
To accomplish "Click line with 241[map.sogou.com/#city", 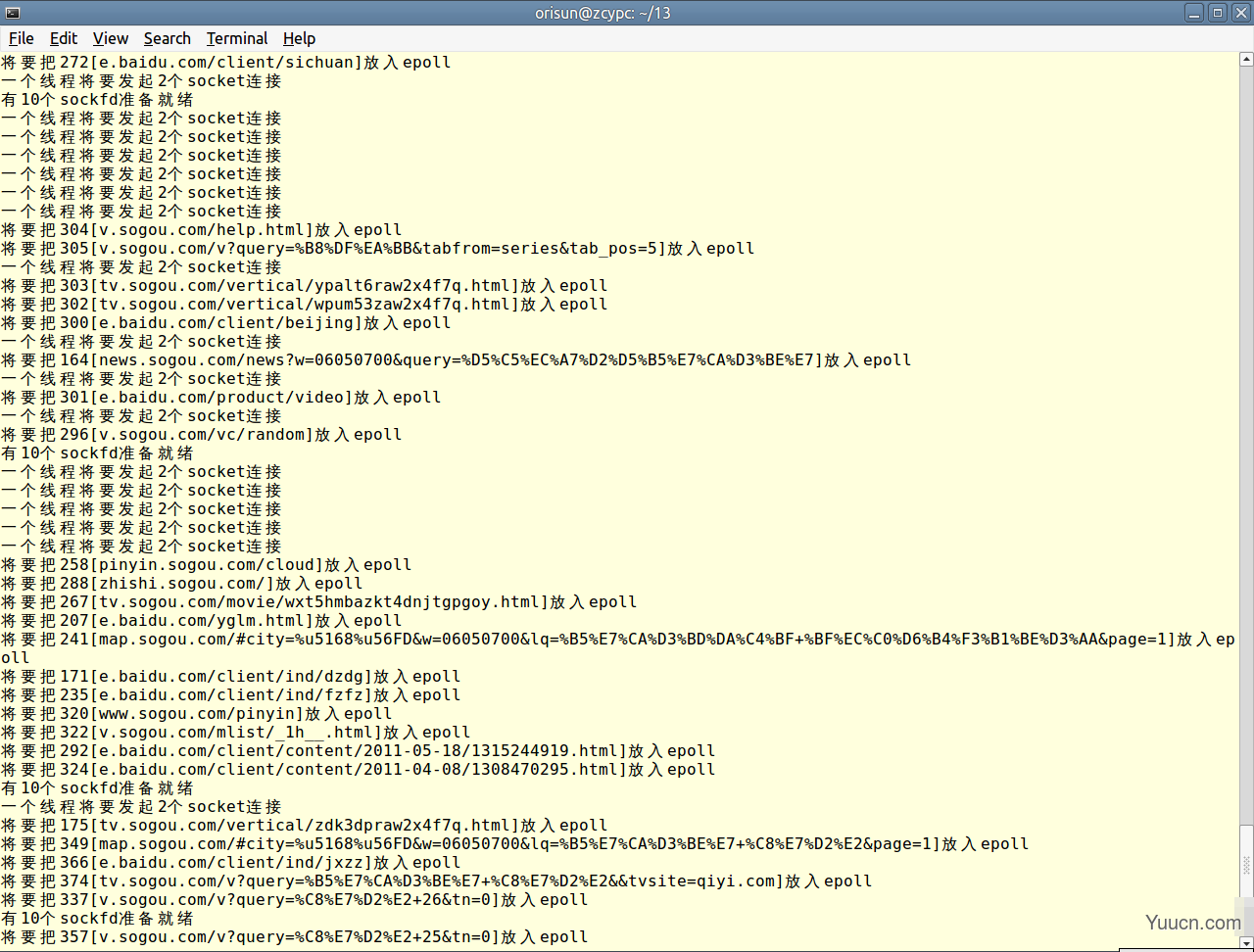I will pyautogui.click(x=618, y=648).
